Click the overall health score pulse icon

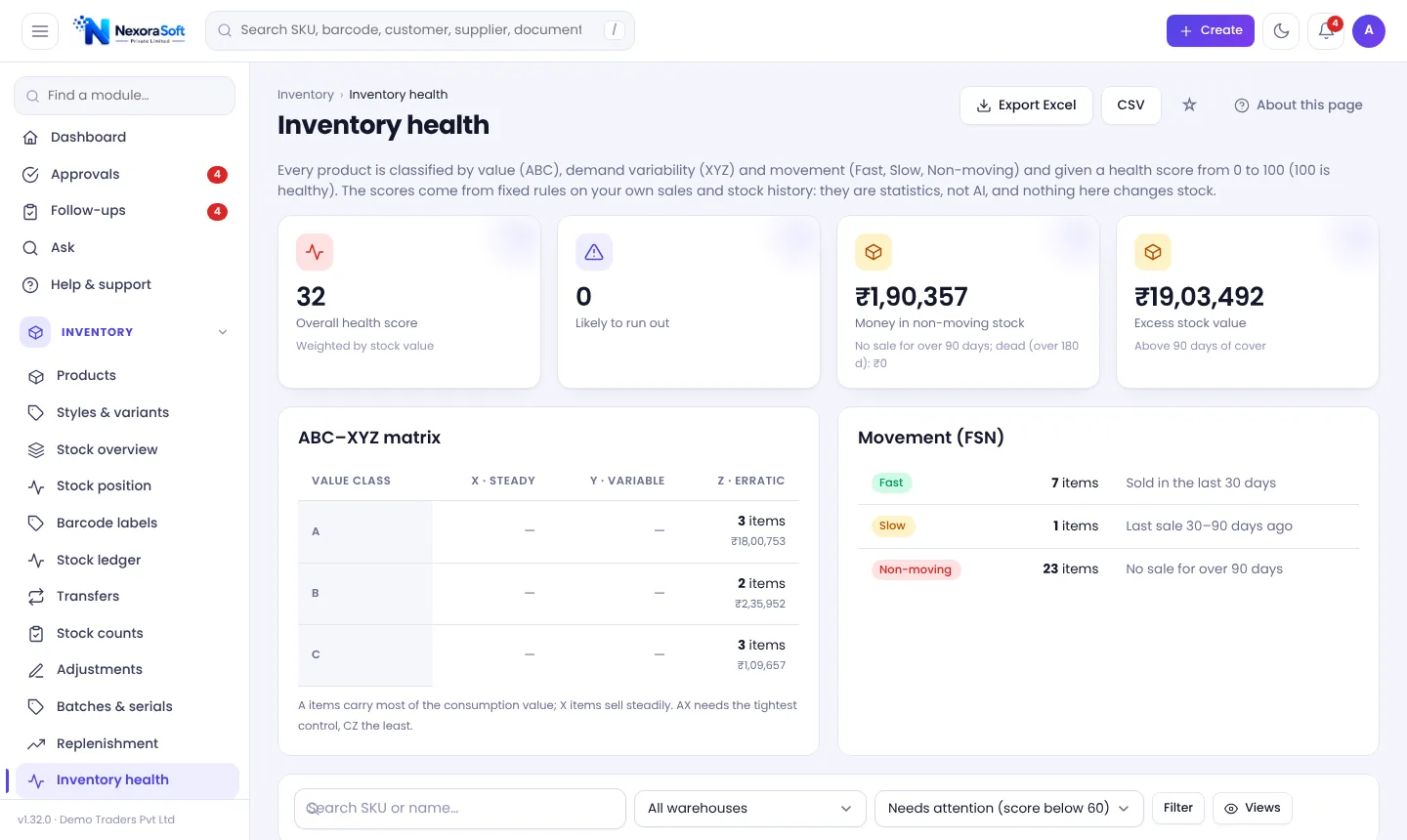tap(315, 252)
